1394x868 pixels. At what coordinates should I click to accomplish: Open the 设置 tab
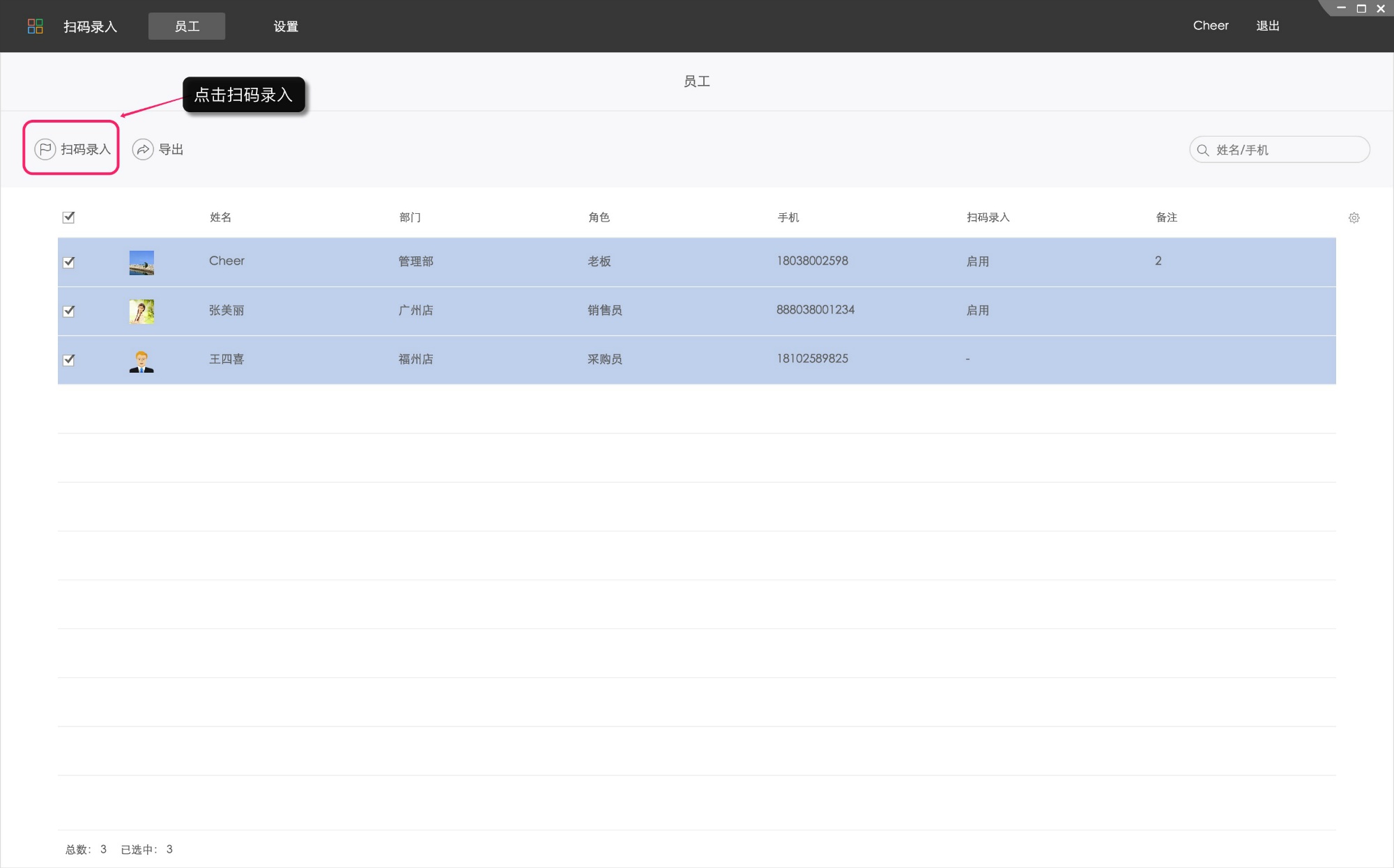tap(286, 26)
